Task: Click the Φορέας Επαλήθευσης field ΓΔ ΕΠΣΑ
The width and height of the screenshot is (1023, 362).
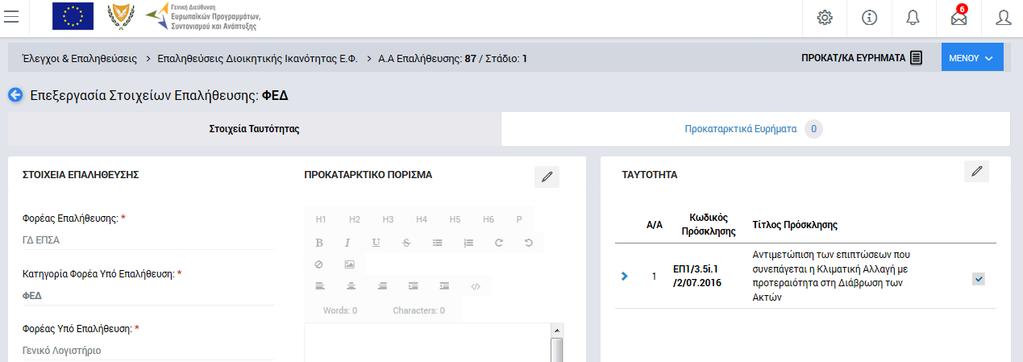Action: pos(147,240)
